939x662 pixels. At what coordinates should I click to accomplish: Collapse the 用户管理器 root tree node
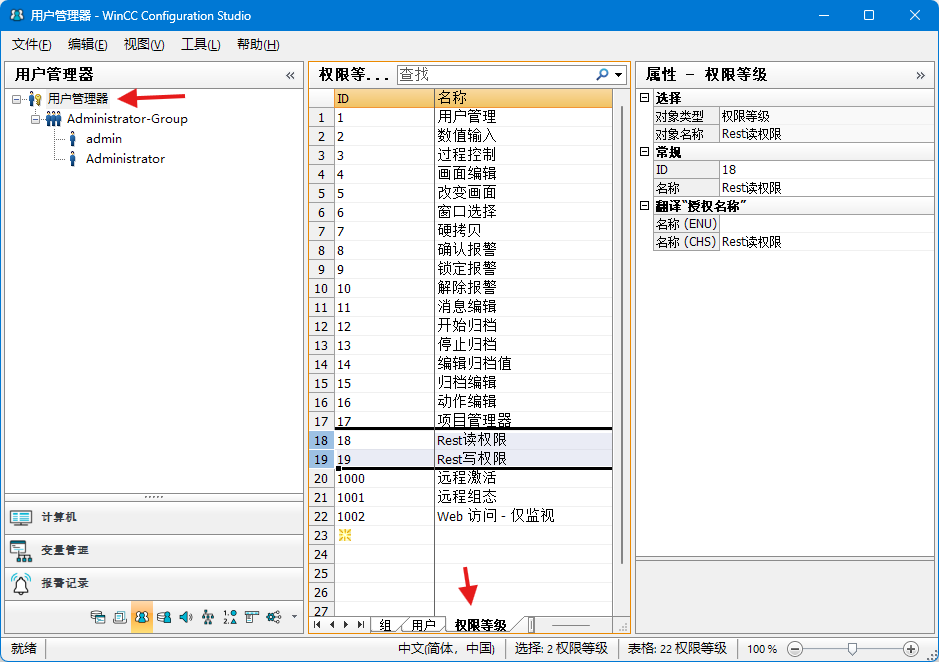click(x=16, y=99)
